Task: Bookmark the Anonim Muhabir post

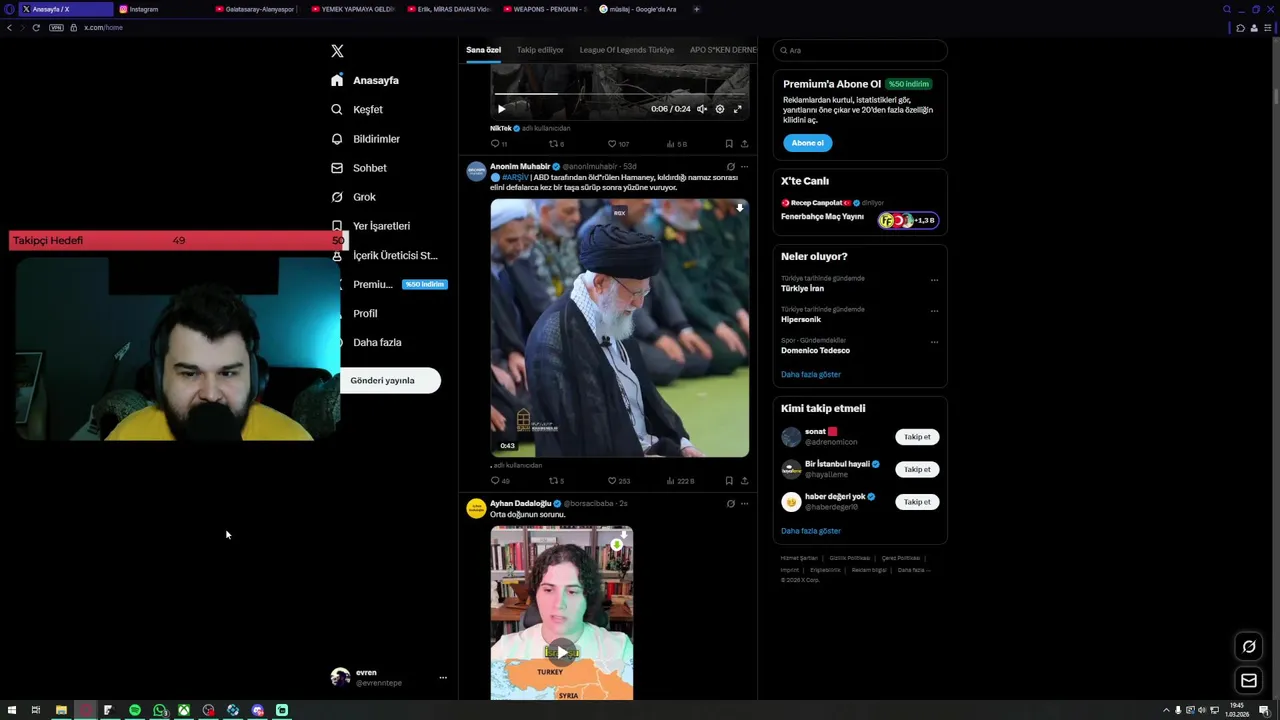Action: 729,481
